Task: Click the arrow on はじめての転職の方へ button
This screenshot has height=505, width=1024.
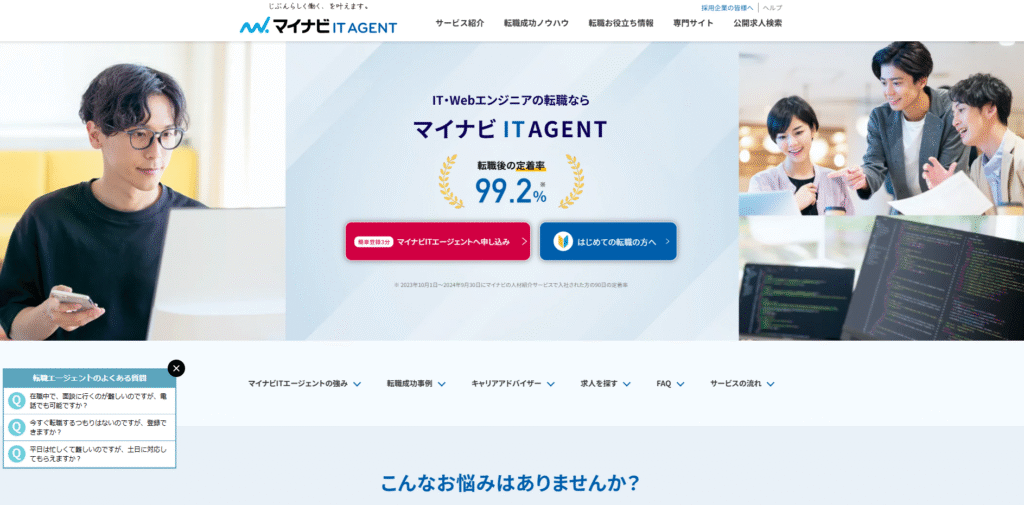Action: pos(667,241)
